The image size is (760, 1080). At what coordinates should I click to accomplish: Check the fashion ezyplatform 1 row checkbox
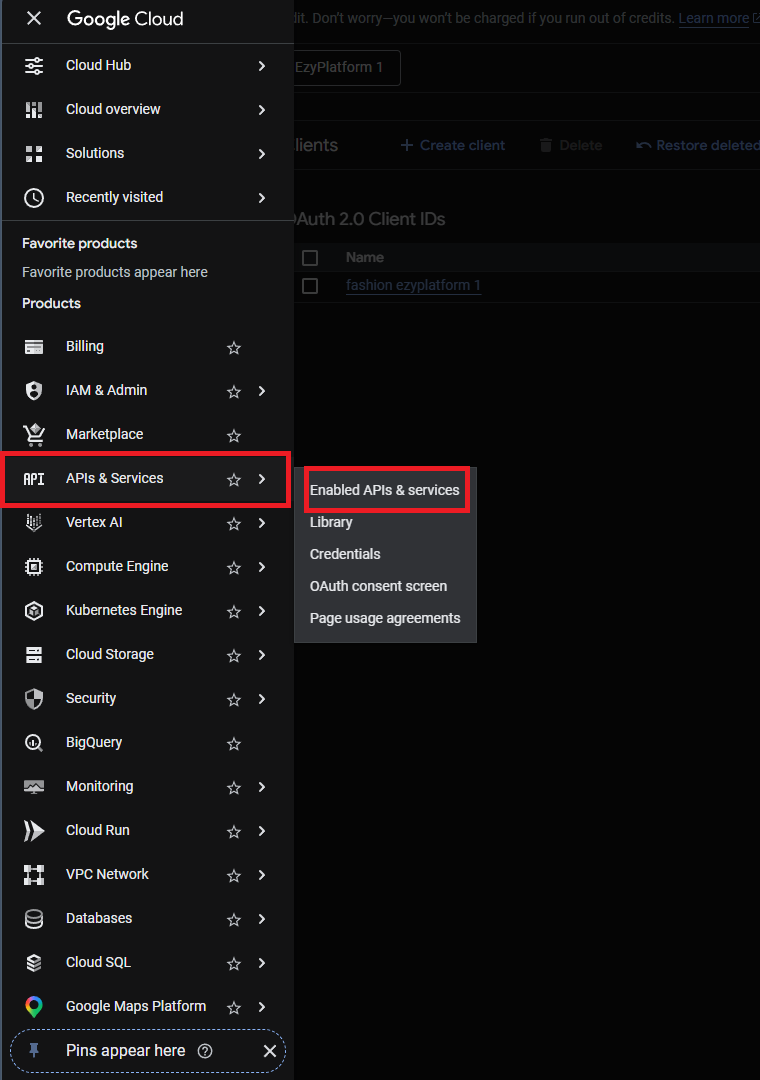(310, 286)
